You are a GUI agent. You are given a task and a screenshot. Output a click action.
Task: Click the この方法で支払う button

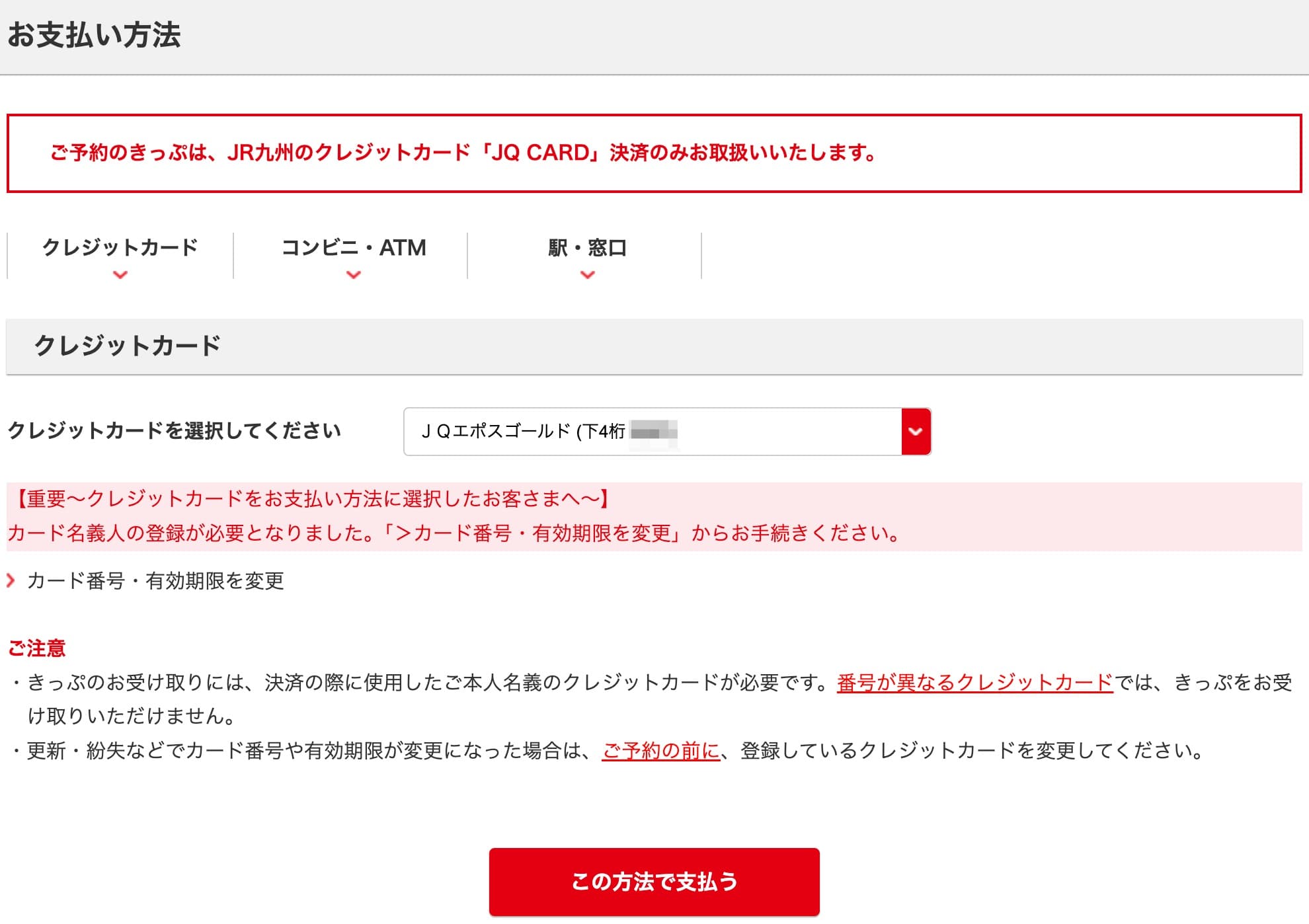point(654,882)
